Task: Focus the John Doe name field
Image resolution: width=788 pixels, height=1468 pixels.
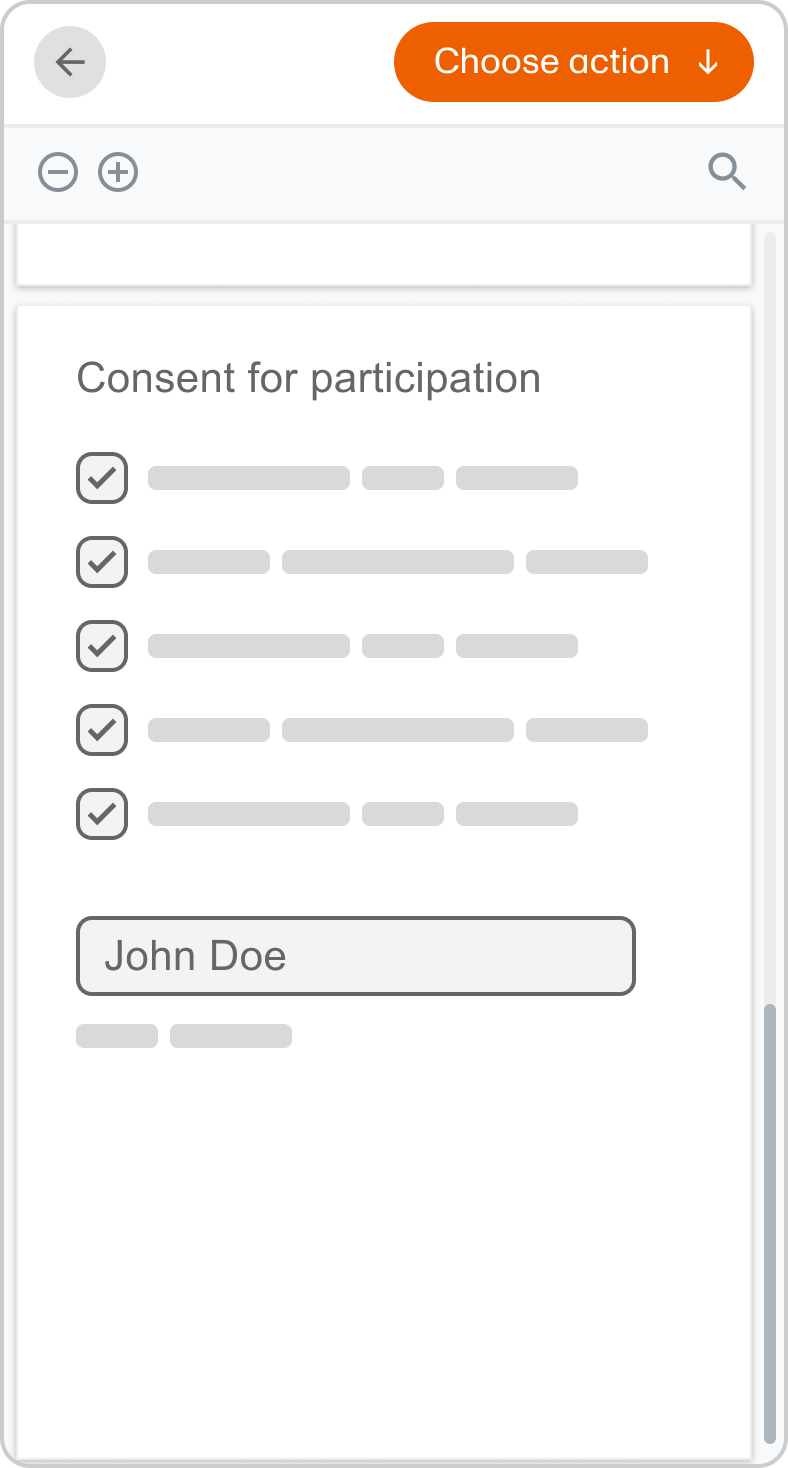Action: point(356,956)
